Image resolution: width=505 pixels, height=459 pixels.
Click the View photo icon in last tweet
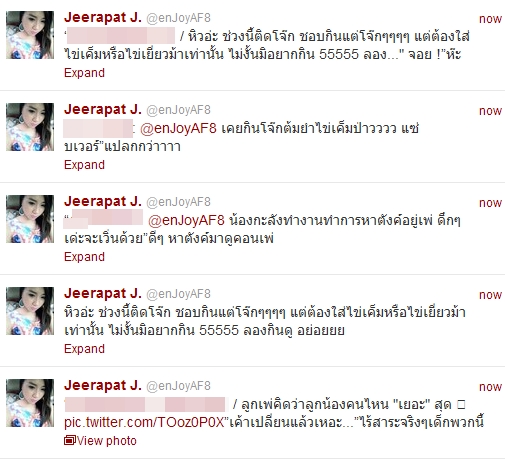click(70, 441)
